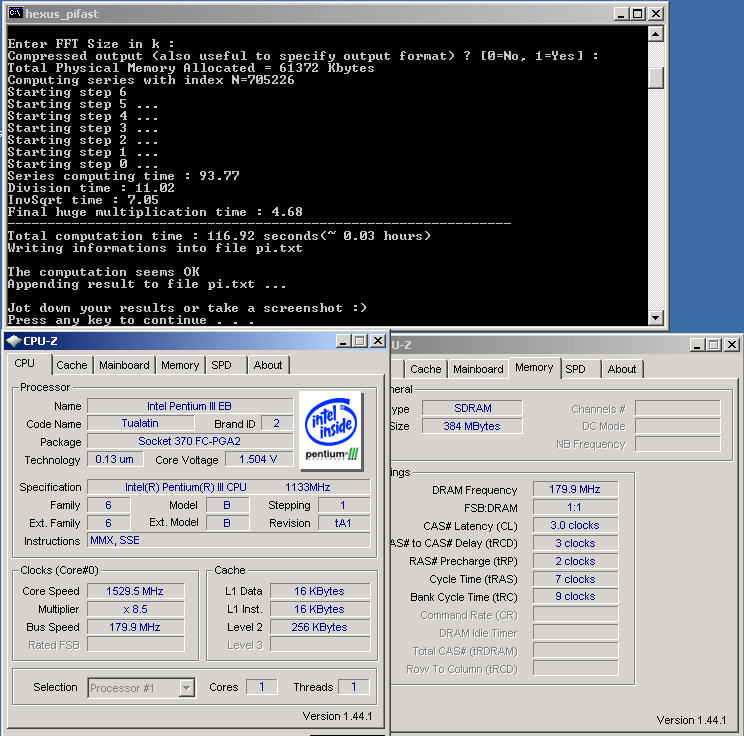Image resolution: width=744 pixels, height=736 pixels.
Task: Click the FSB:DRAM ratio value '1:1'
Action: pos(576,507)
